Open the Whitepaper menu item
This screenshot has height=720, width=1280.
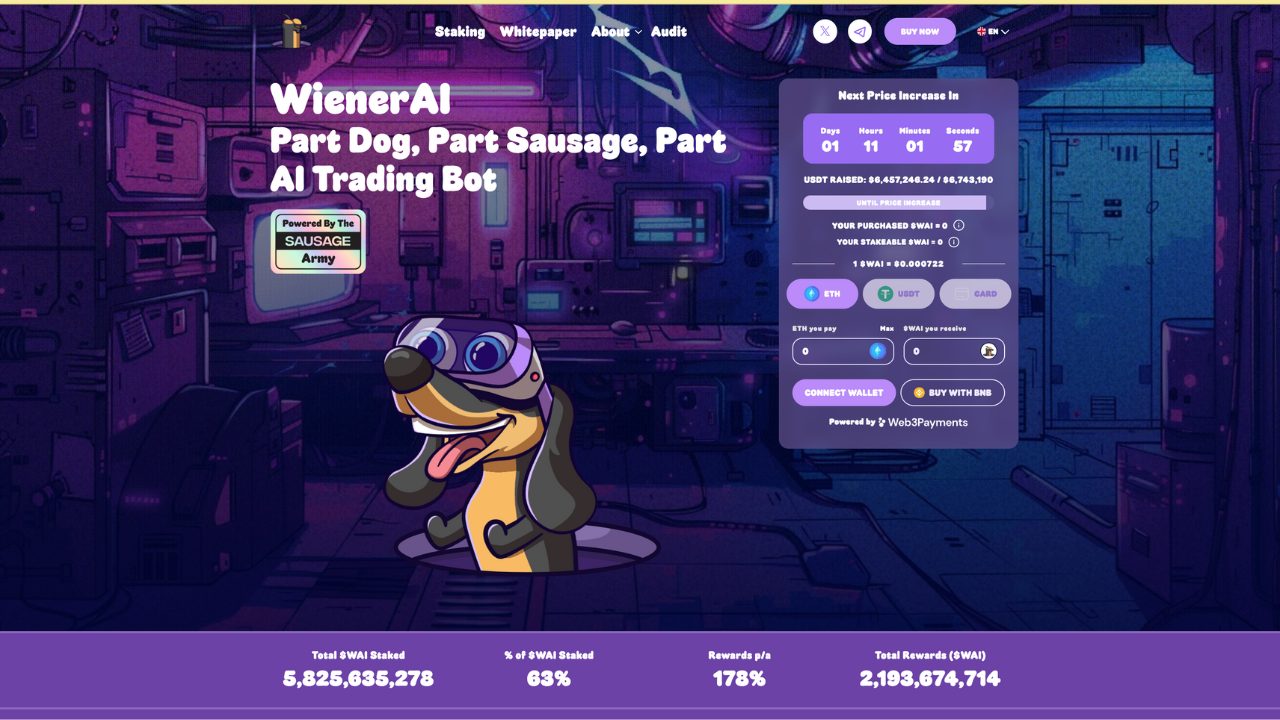(538, 32)
